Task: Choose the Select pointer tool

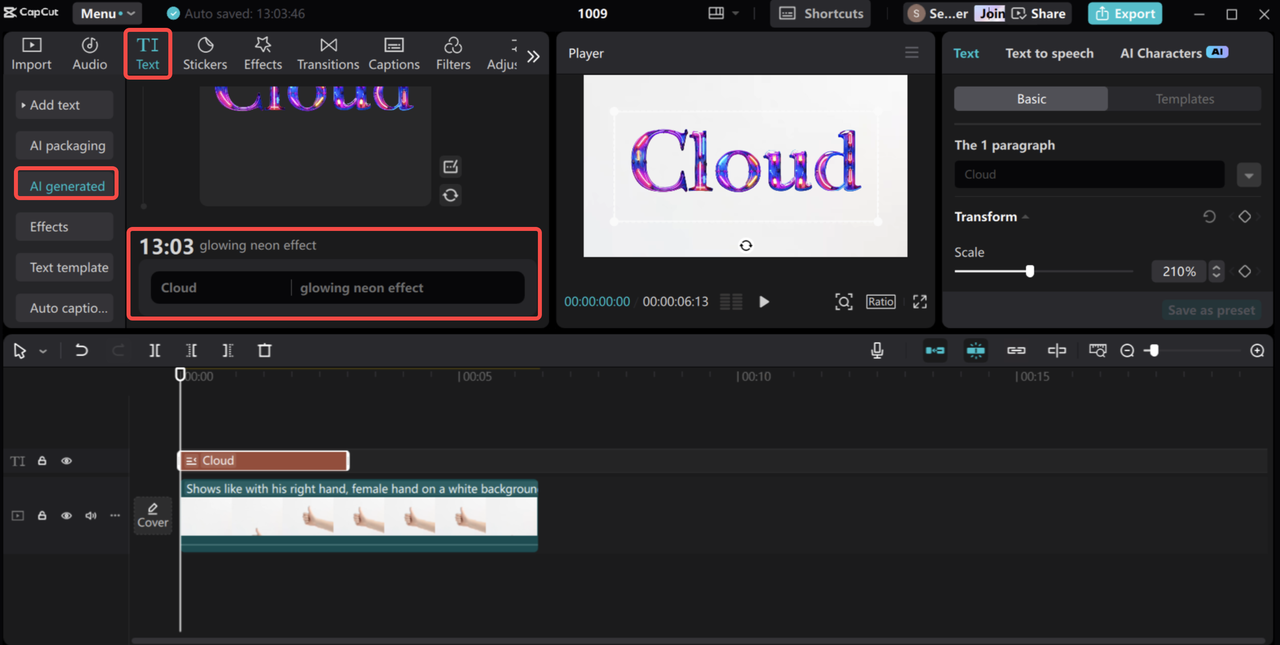Action: coord(20,351)
